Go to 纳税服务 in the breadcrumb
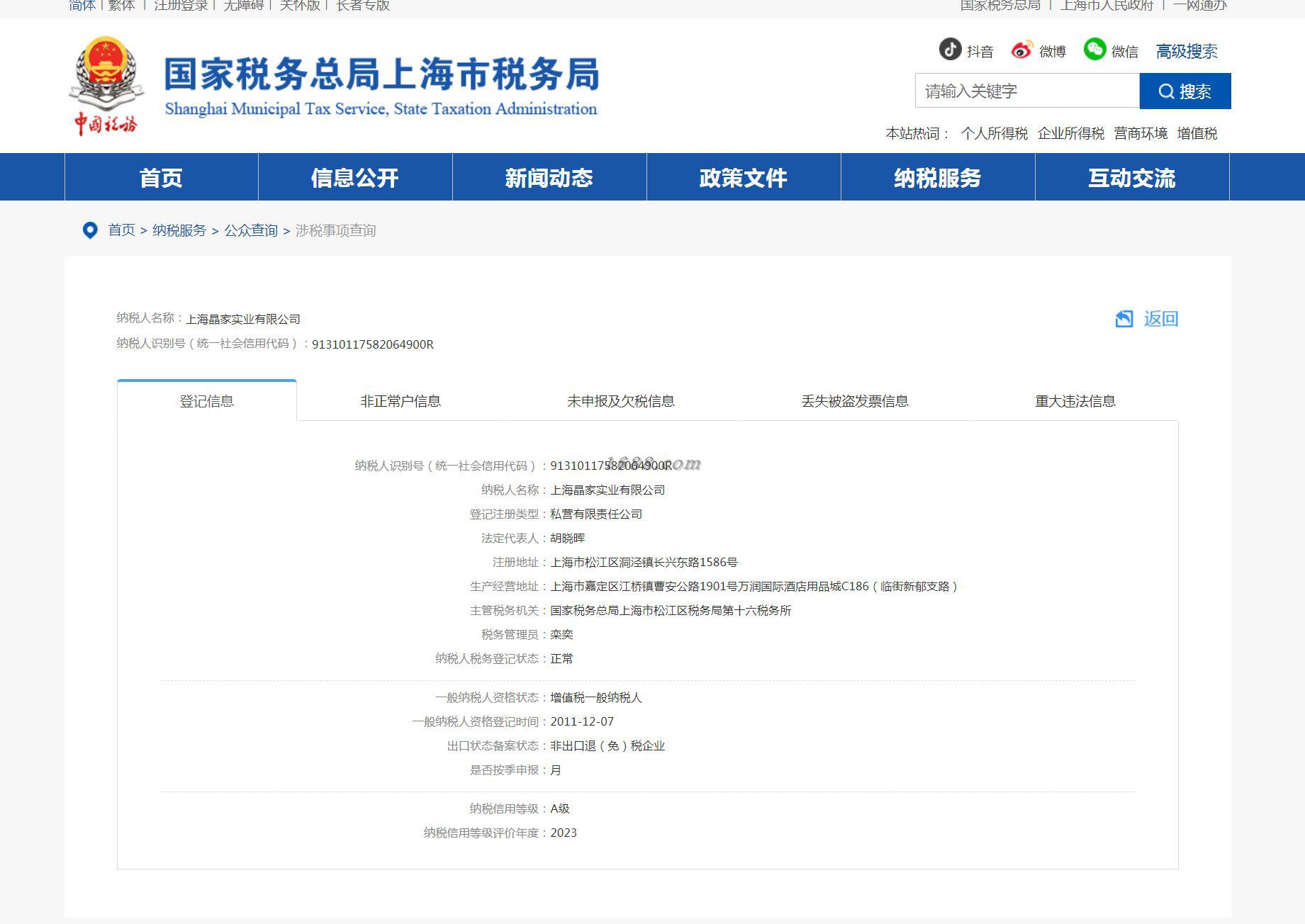The height and width of the screenshot is (924, 1305). (179, 230)
